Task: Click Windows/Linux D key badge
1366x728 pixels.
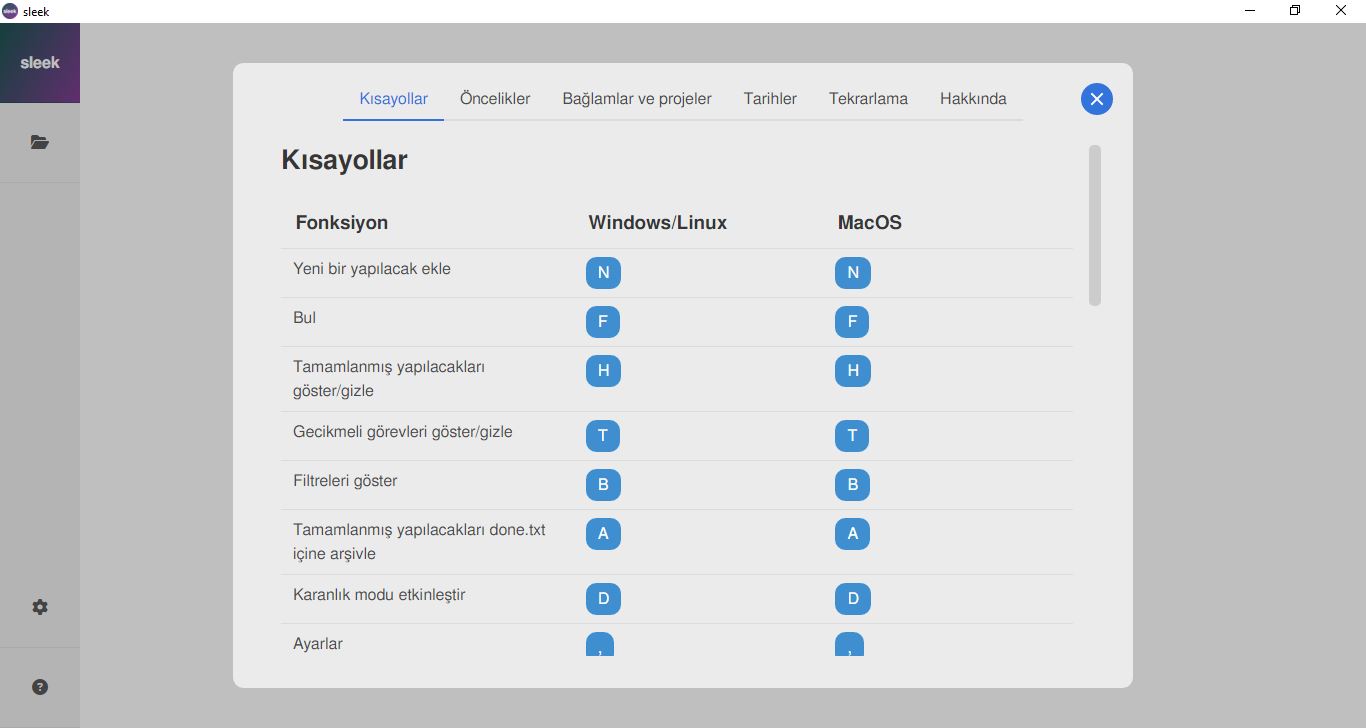Action: click(603, 599)
